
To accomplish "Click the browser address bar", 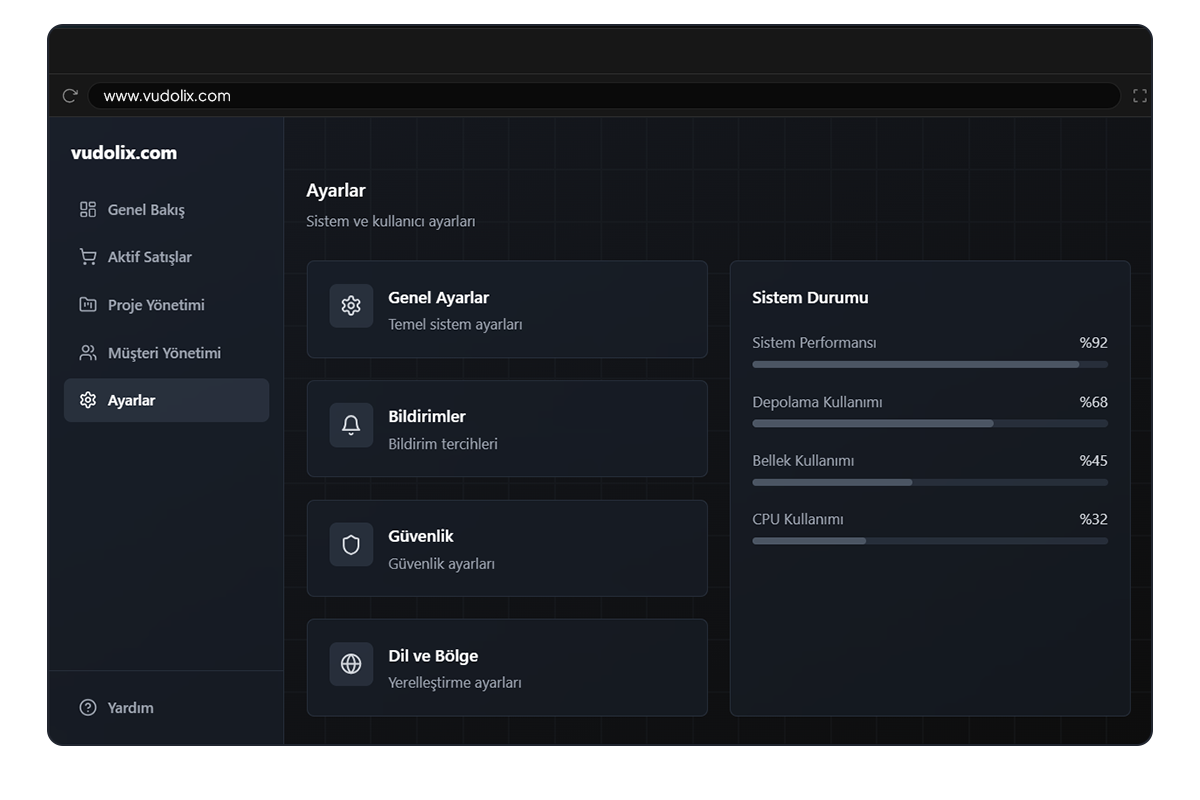I will coord(600,96).
